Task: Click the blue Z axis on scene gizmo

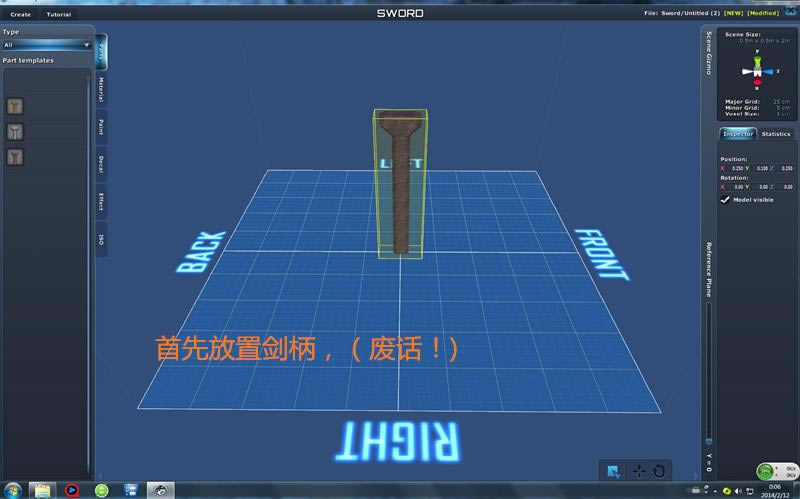Action: [770, 72]
